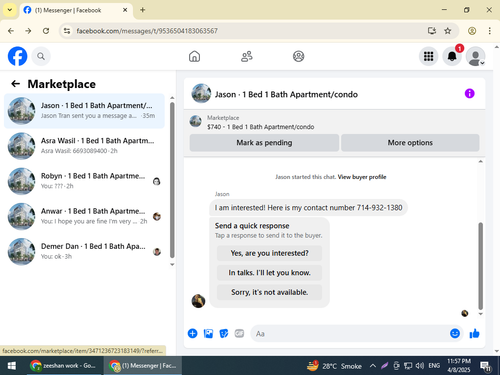Screen dimensions: 500x375
Task: Open the account profile picture menu
Action: click(475, 56)
